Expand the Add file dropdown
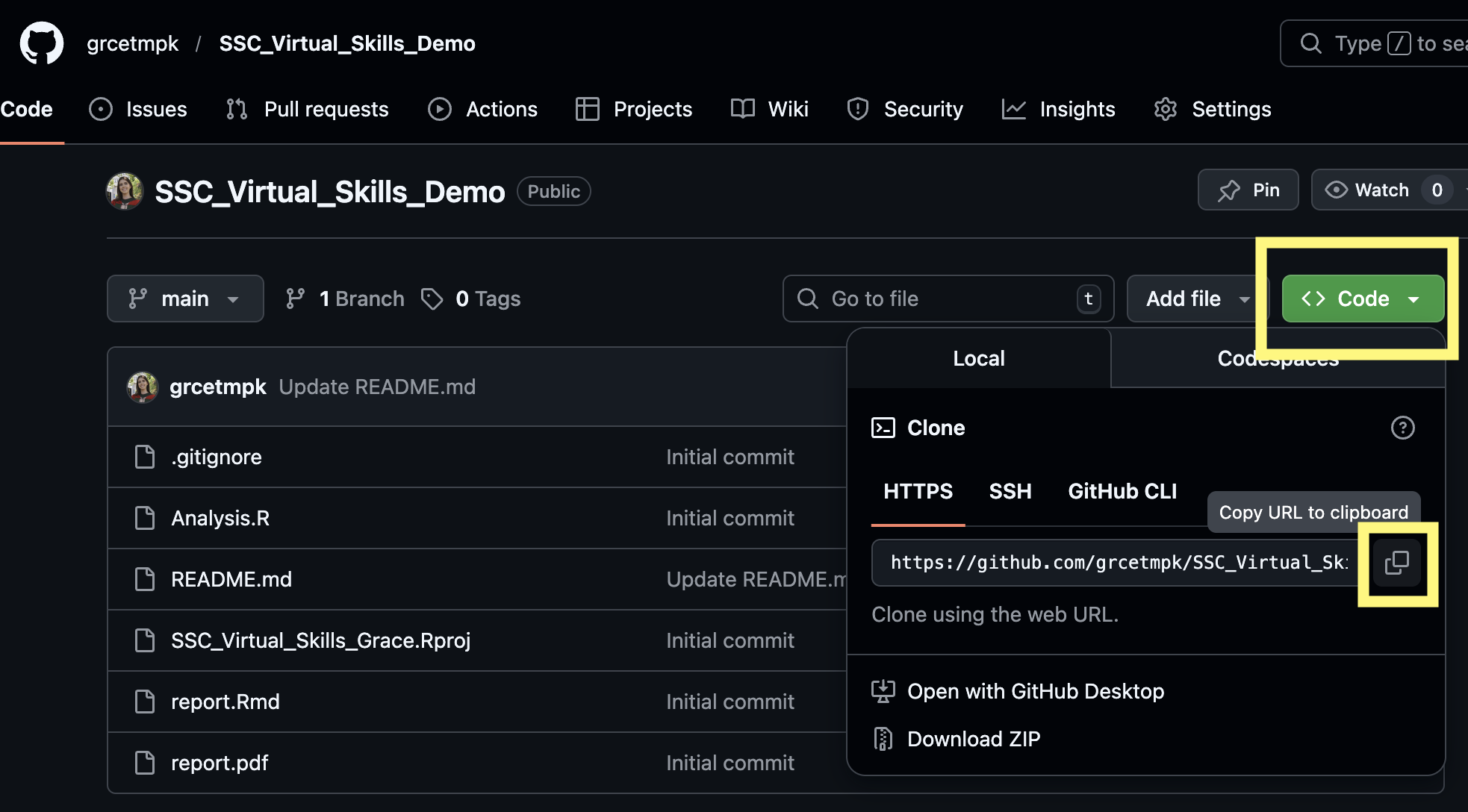This screenshot has height=812, width=1468. (1196, 299)
